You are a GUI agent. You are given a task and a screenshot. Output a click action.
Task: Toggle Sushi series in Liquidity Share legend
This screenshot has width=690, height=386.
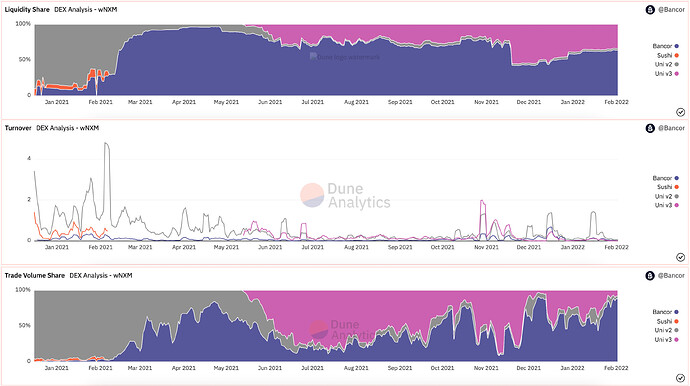668,55
